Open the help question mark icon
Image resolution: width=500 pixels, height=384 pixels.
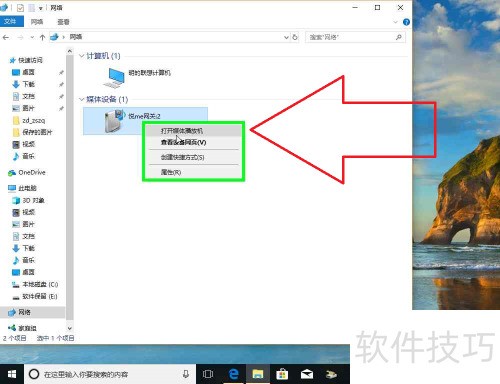406,22
